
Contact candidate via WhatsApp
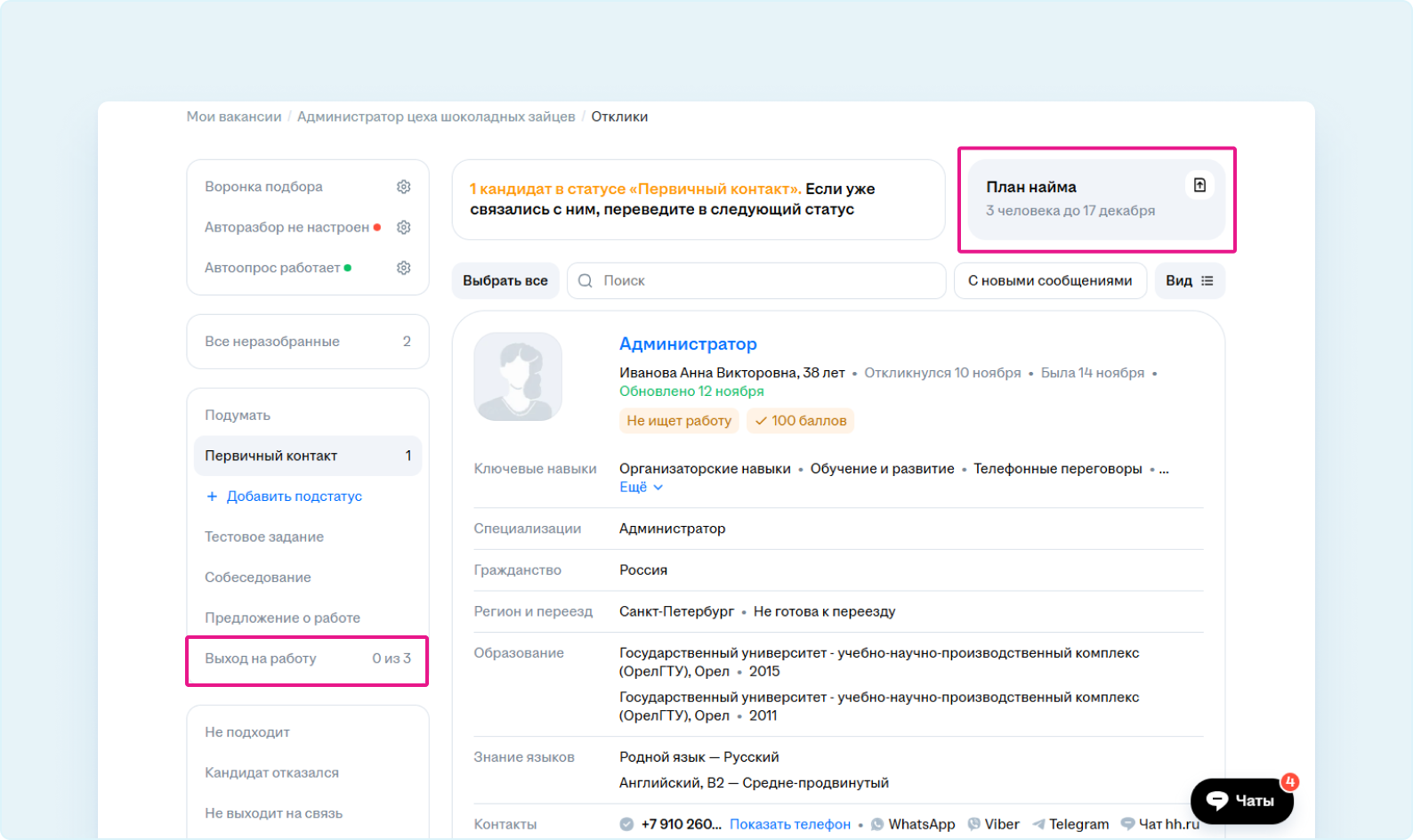[913, 824]
